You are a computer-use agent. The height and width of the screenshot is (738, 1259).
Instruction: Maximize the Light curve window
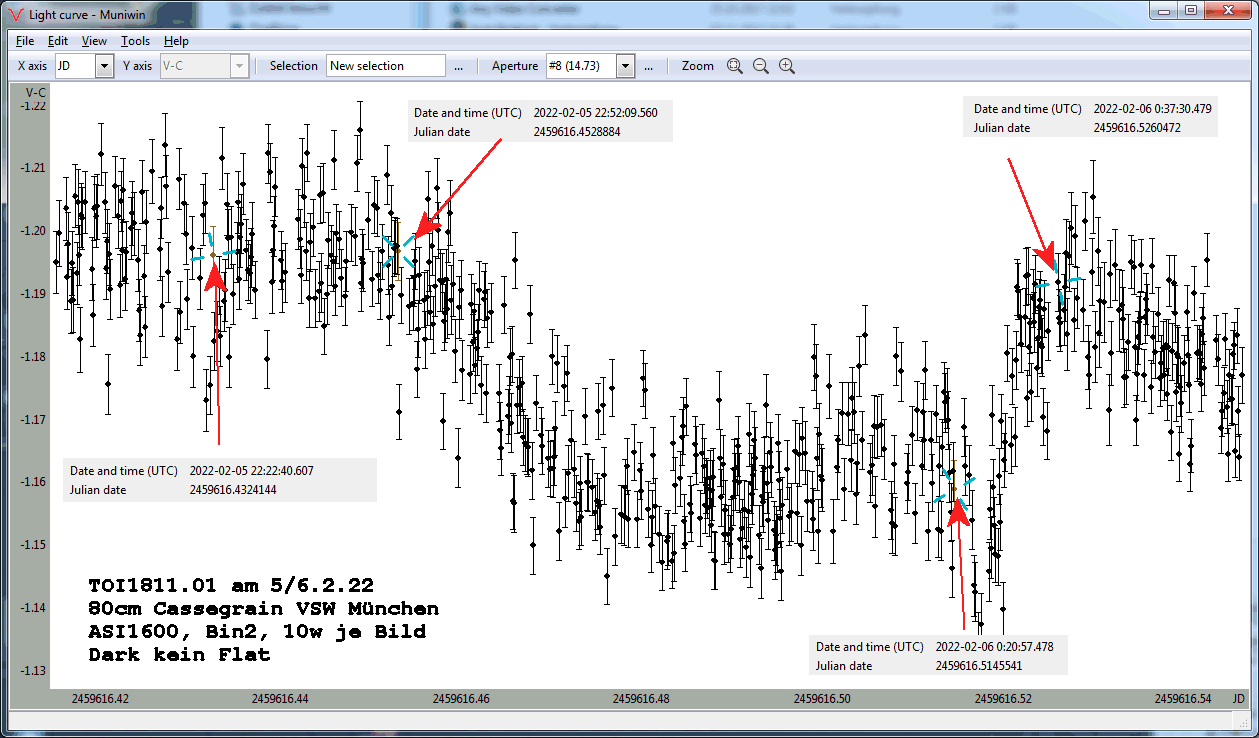[1190, 10]
